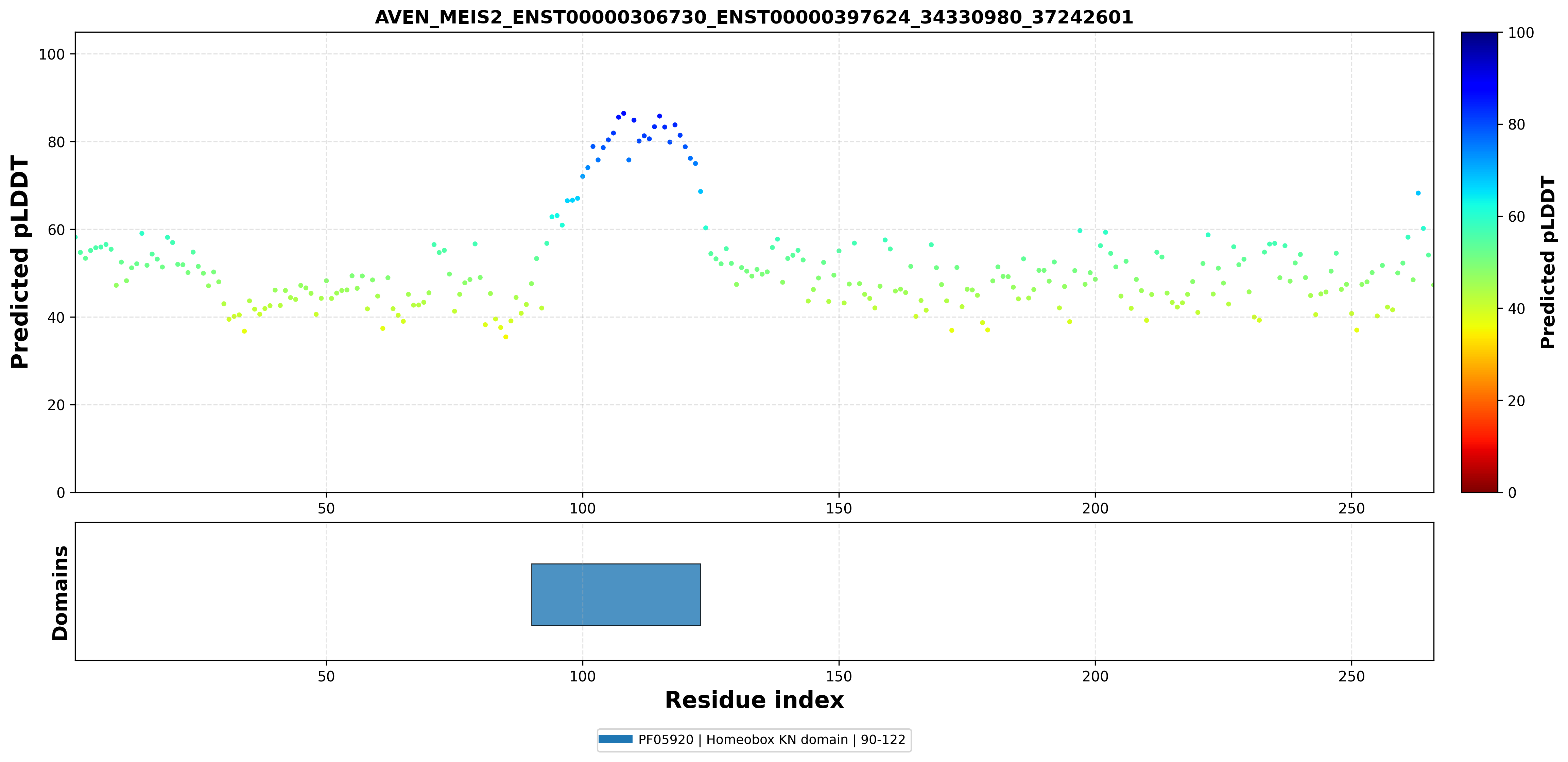The height and width of the screenshot is (762, 1568).
Task: Click the 200 tick label below the scatter plot
Action: 1096,508
